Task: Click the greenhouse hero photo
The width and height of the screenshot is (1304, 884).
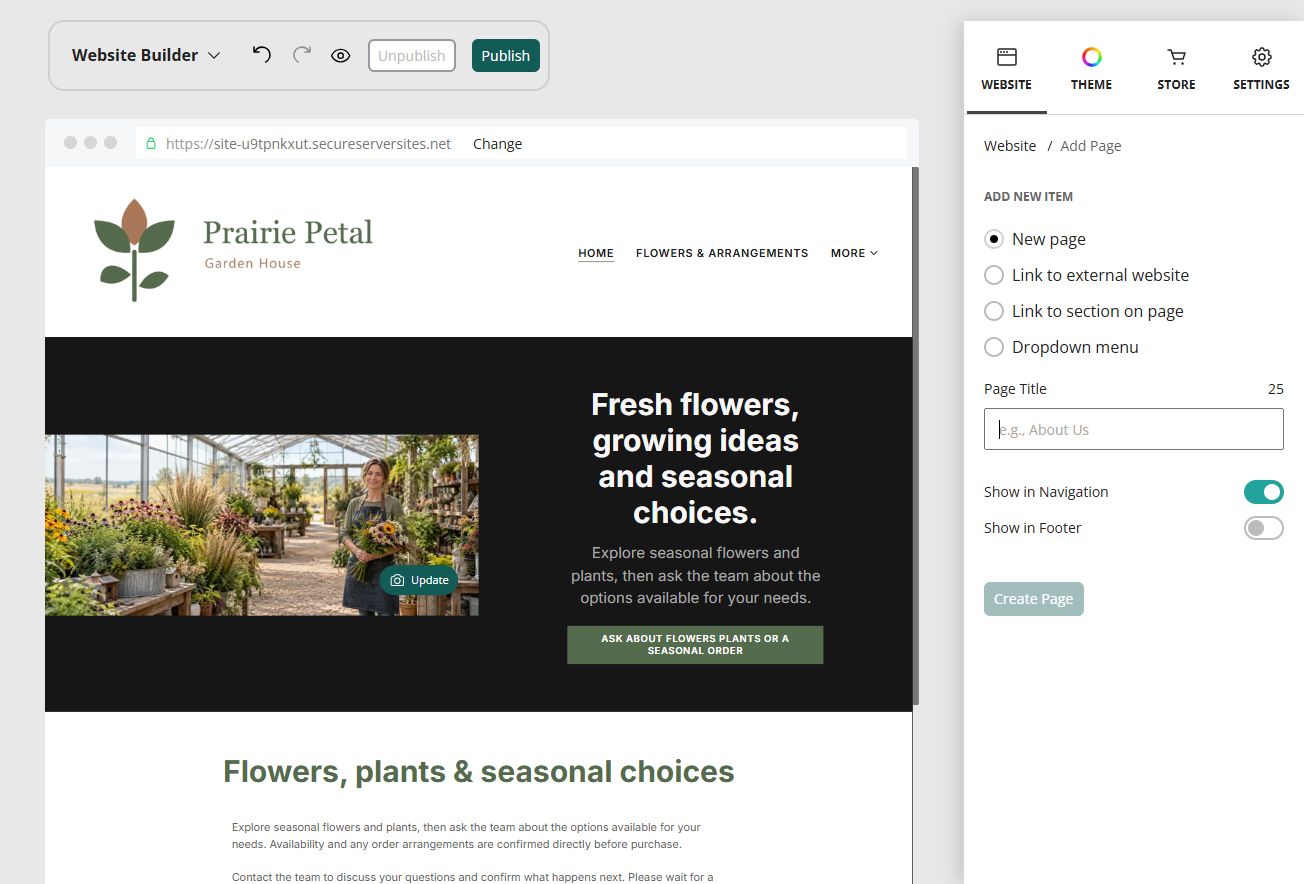Action: pos(262,525)
